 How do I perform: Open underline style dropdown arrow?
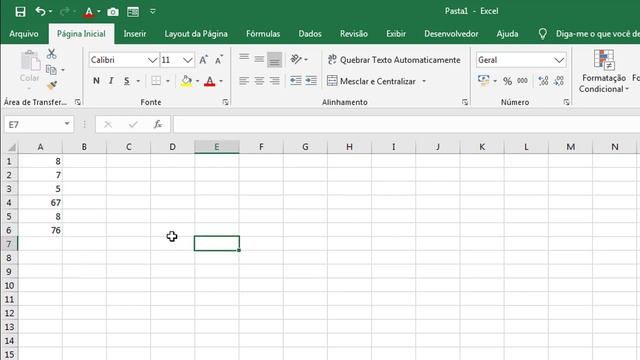pos(138,81)
